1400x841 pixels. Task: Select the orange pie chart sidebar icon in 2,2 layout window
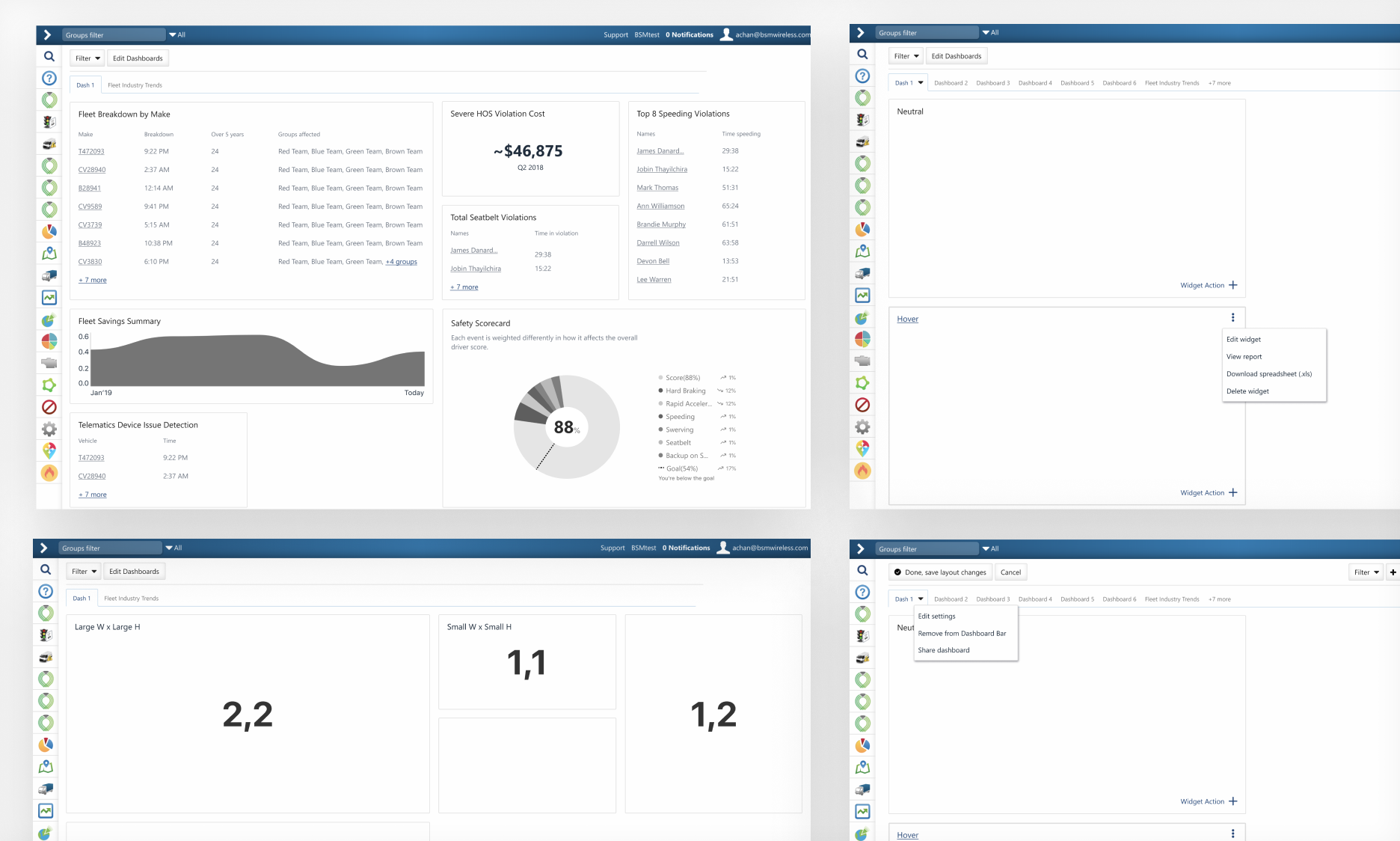click(x=46, y=744)
